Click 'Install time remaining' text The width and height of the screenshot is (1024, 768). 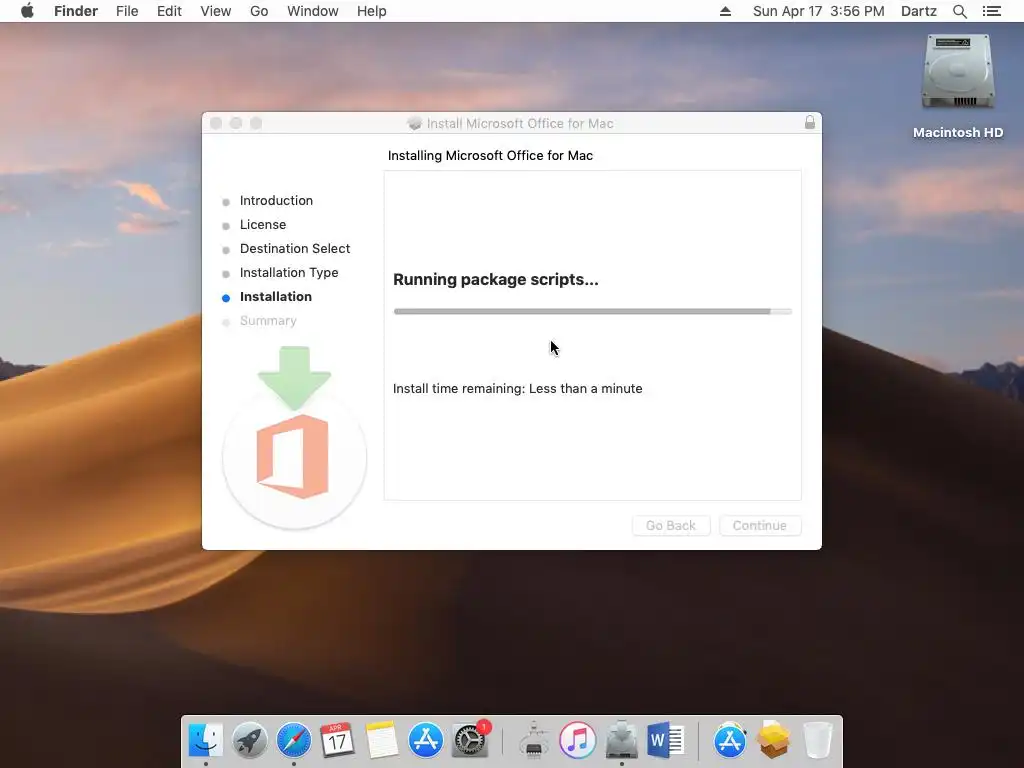pyautogui.click(x=517, y=389)
